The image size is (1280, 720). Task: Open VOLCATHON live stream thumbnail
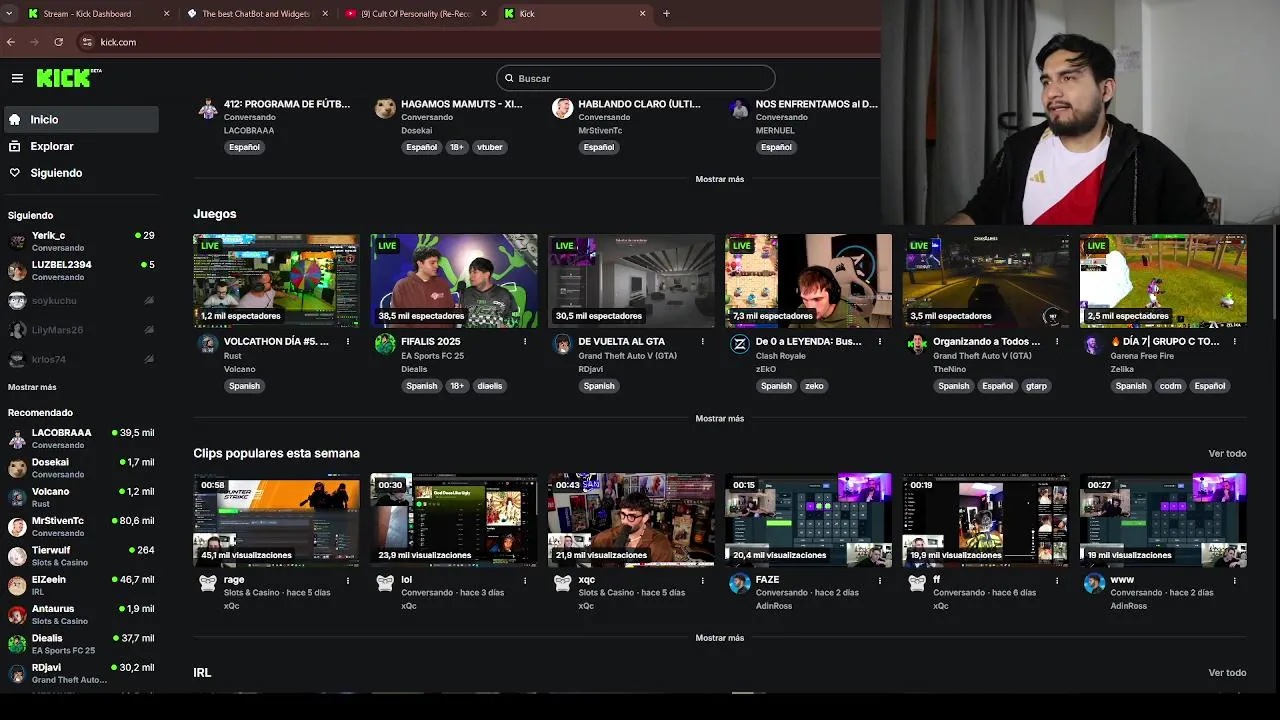click(276, 281)
